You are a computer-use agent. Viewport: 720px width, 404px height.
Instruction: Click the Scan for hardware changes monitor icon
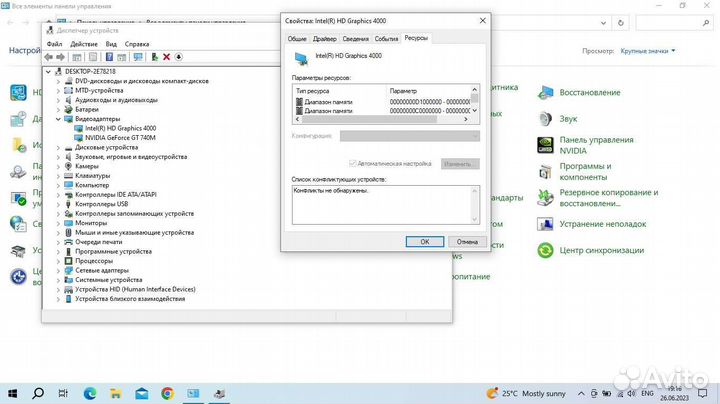138,57
